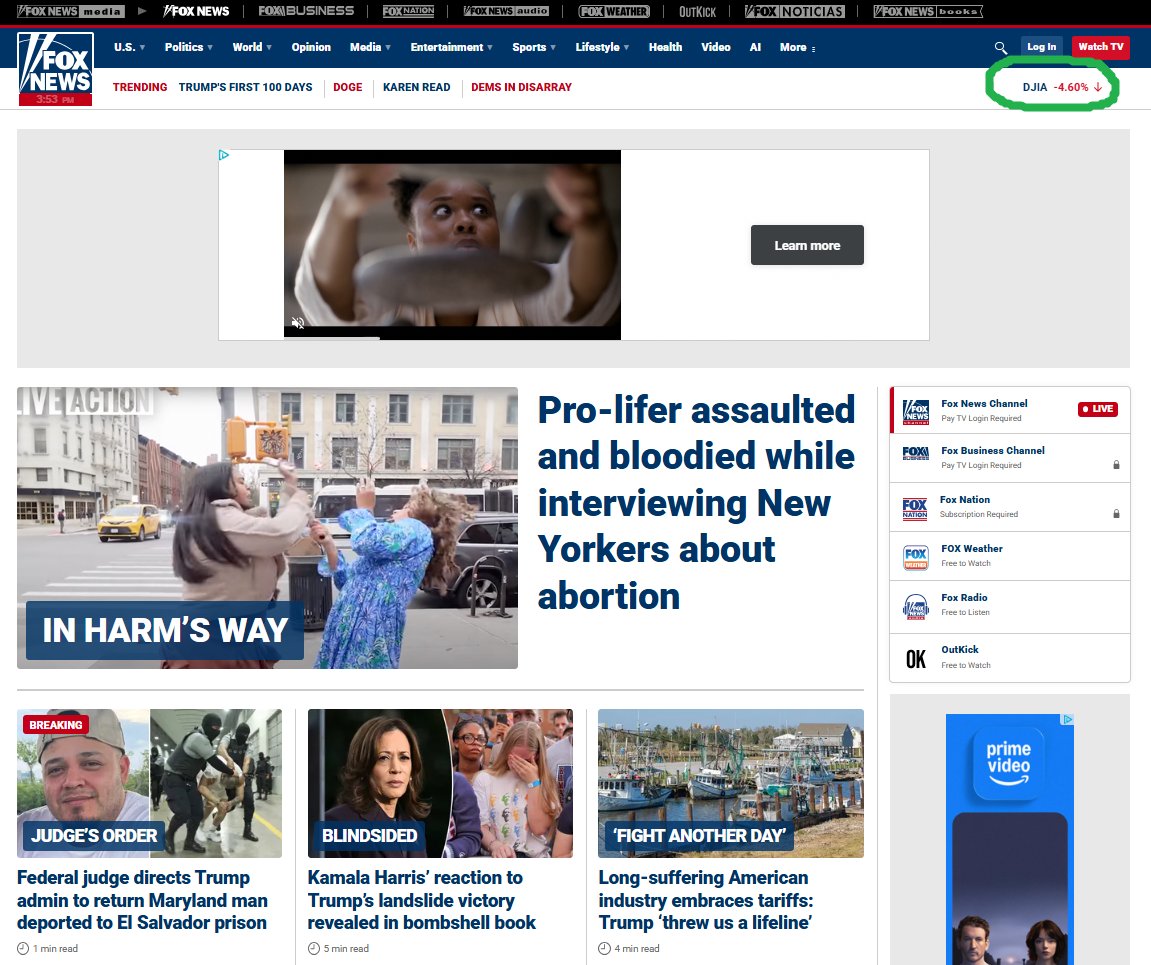This screenshot has width=1151, height=965.
Task: Click Learn more on the banner ad
Action: coord(807,245)
